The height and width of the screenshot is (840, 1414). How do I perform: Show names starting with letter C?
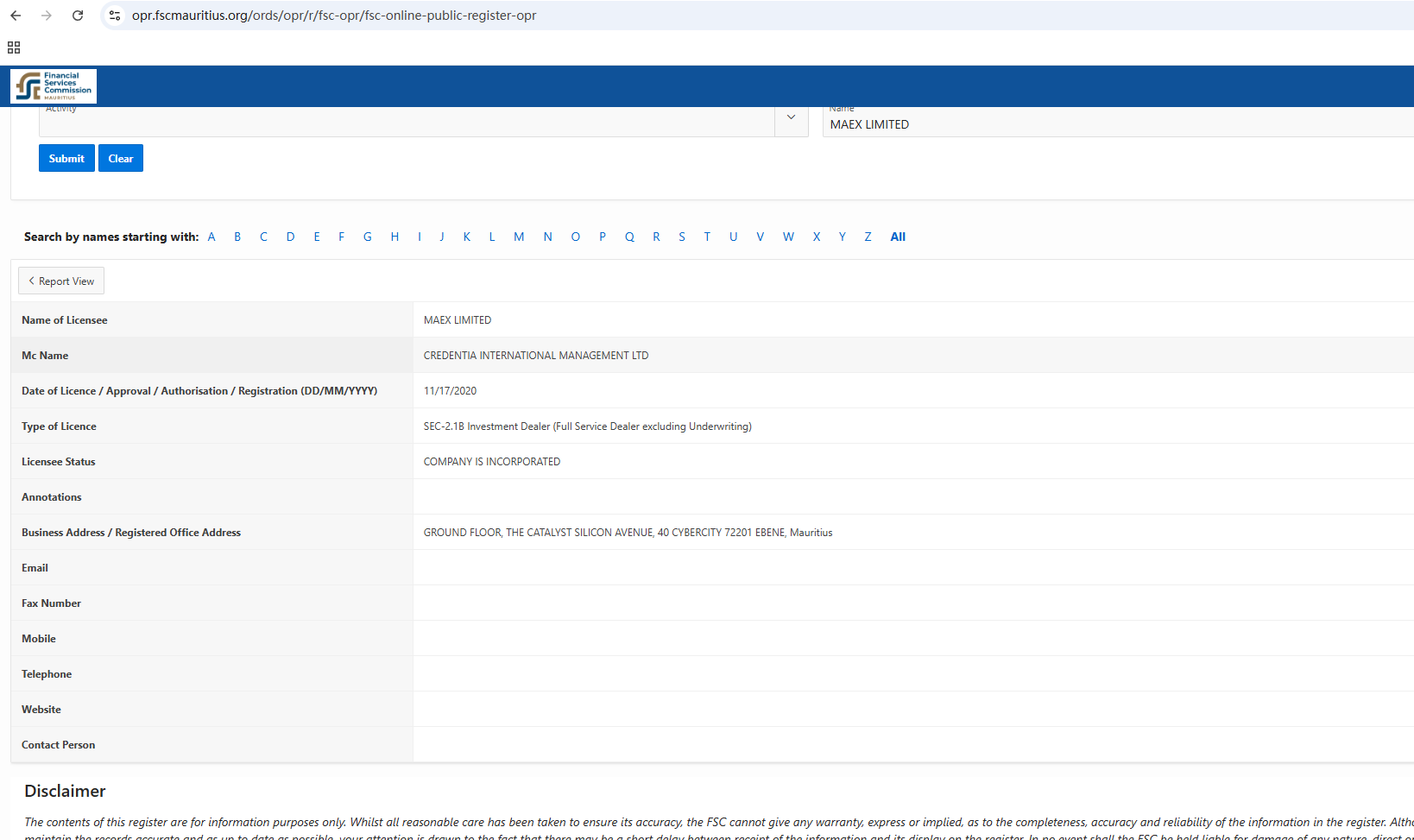(263, 237)
